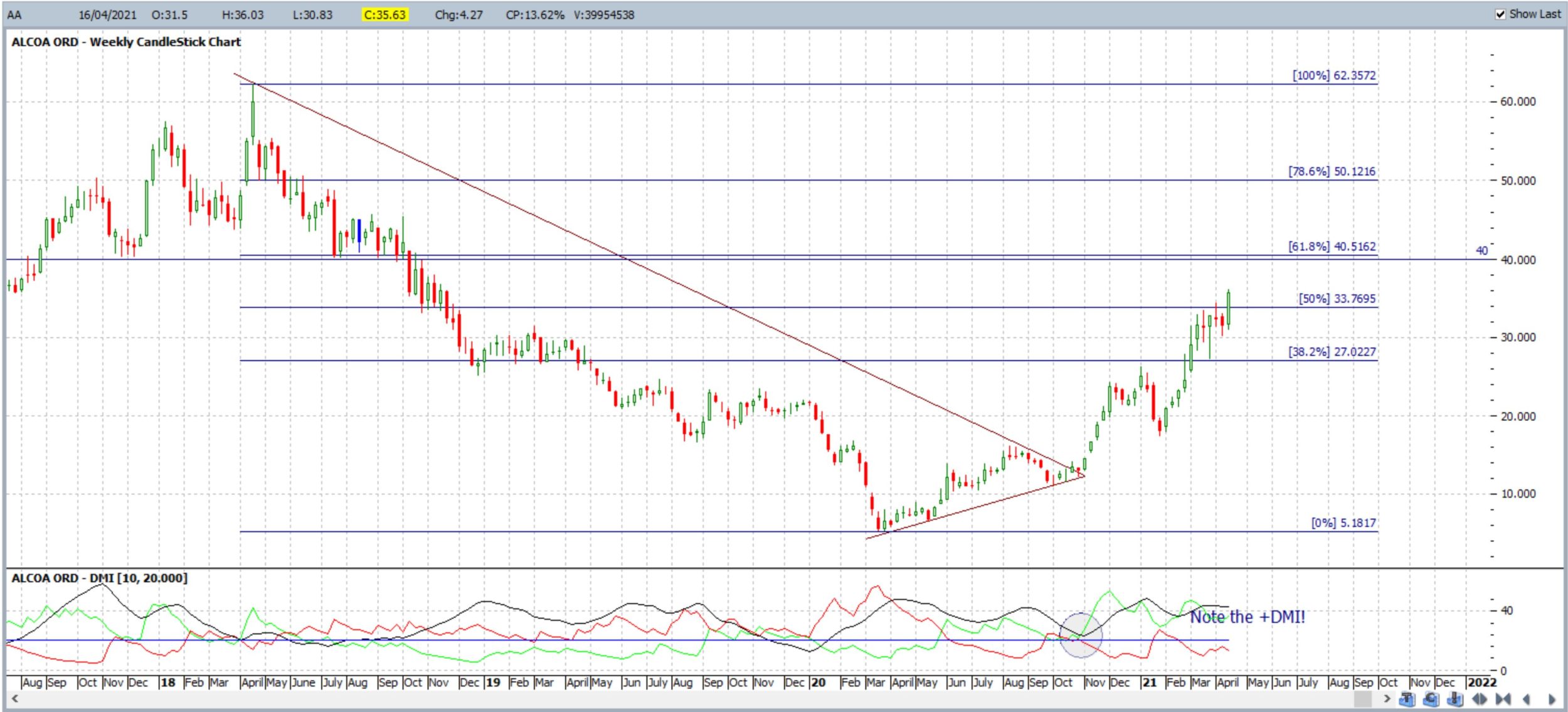The image size is (1568, 712).
Task: Click the 20.000 price axis label
Action: point(1518,417)
